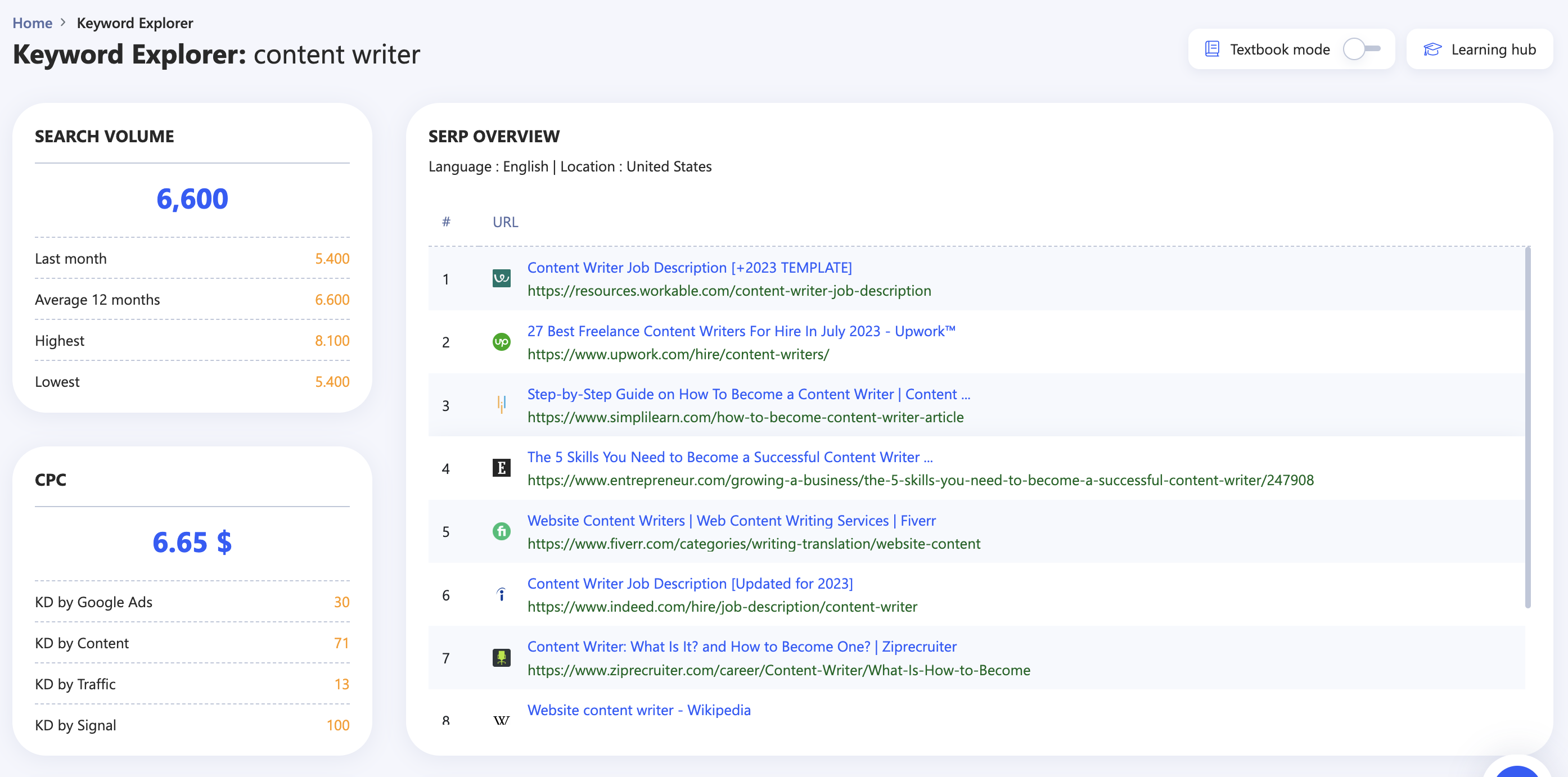Click the Learning hub graduation cap icon
Image resolution: width=1568 pixels, height=777 pixels.
coord(1432,49)
